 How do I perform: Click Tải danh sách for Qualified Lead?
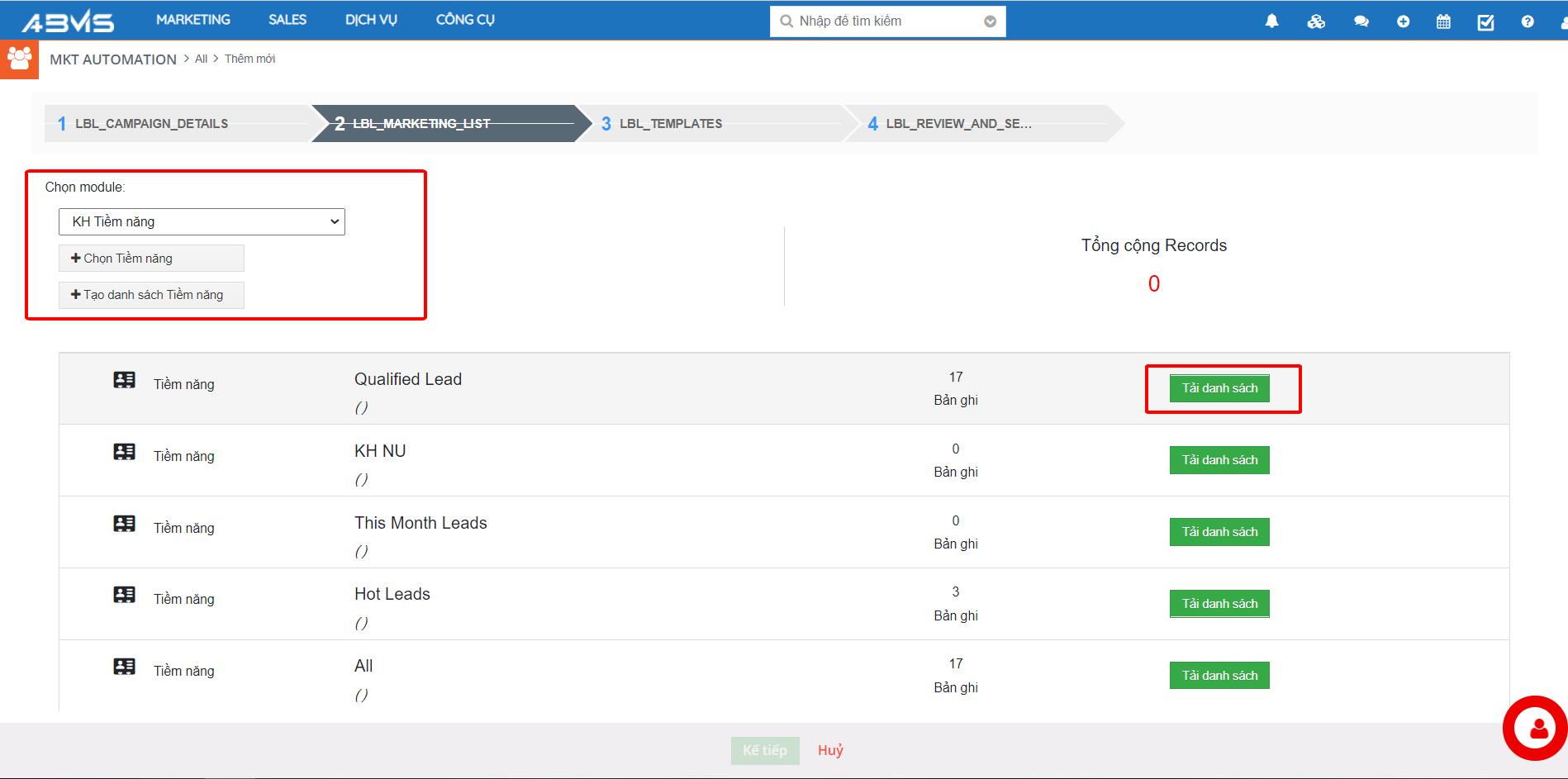[x=1219, y=388]
